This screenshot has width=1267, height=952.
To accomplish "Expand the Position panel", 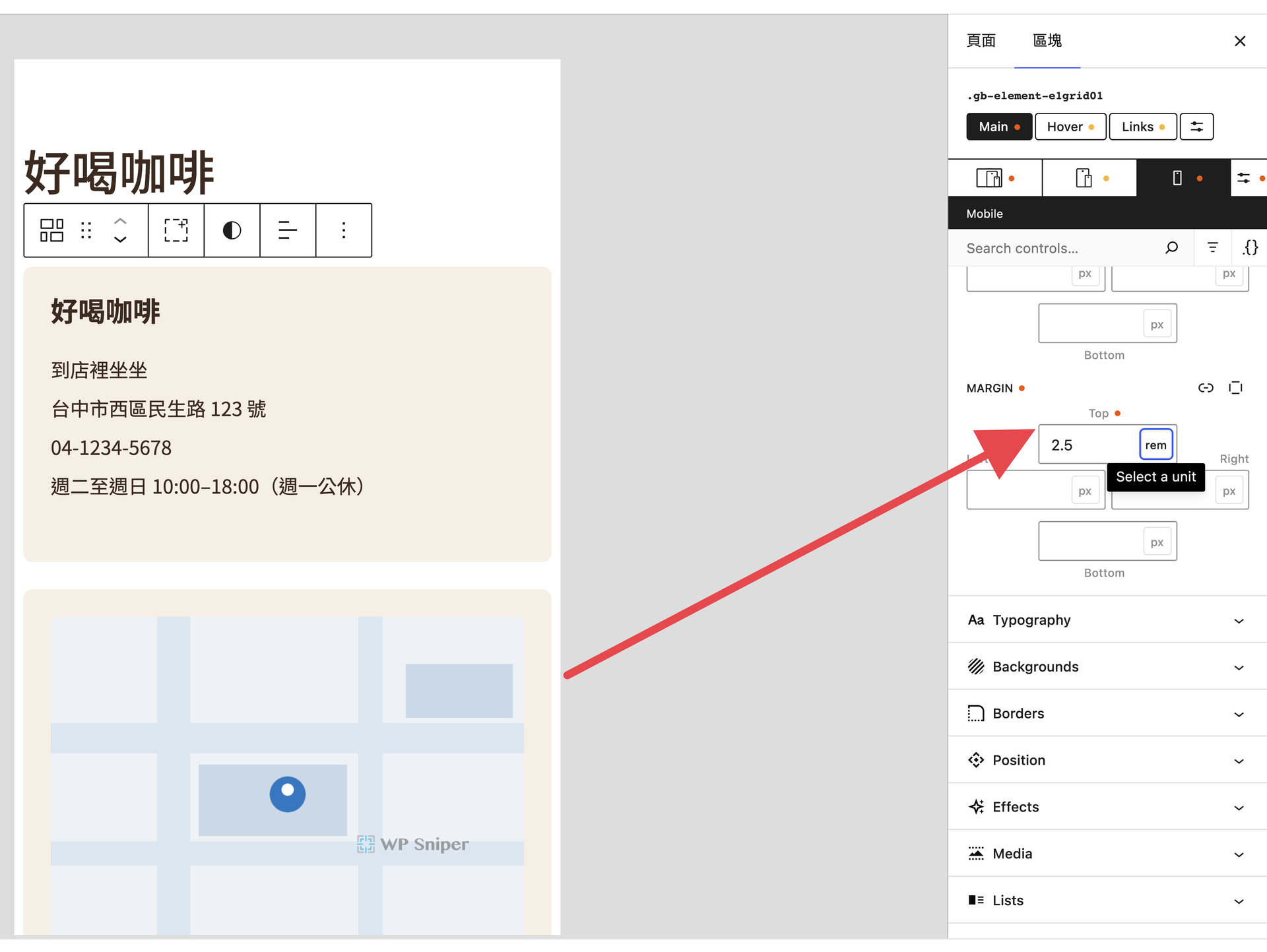I will point(1107,761).
